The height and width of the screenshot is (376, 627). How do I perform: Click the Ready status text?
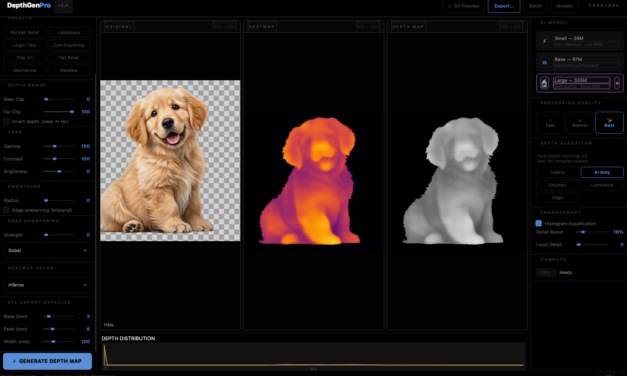565,272
